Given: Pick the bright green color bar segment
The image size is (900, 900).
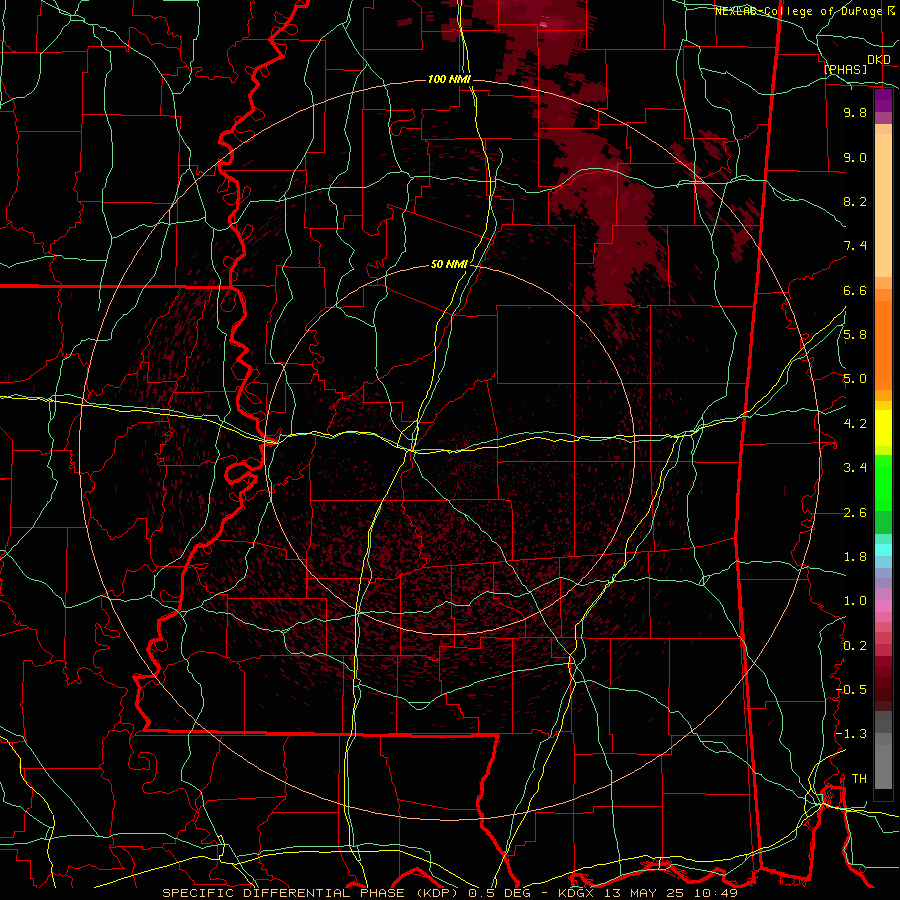Looking at the screenshot, I should click(x=883, y=484).
